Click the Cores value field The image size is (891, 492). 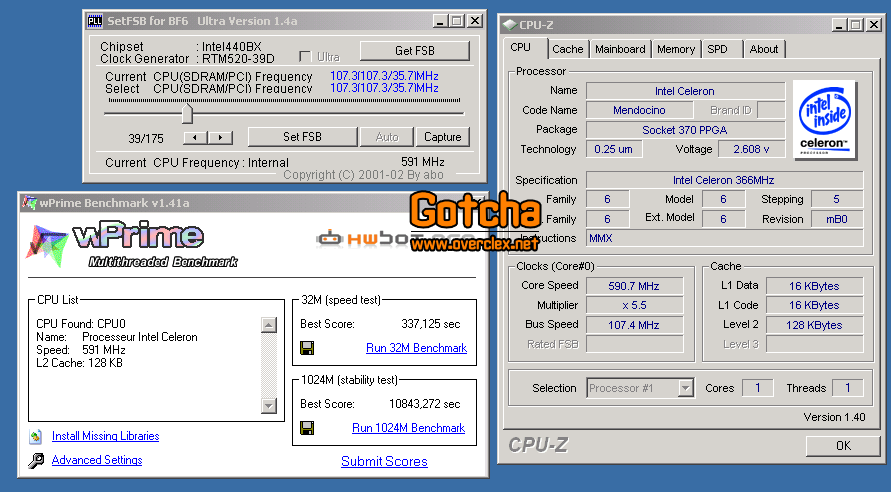757,388
